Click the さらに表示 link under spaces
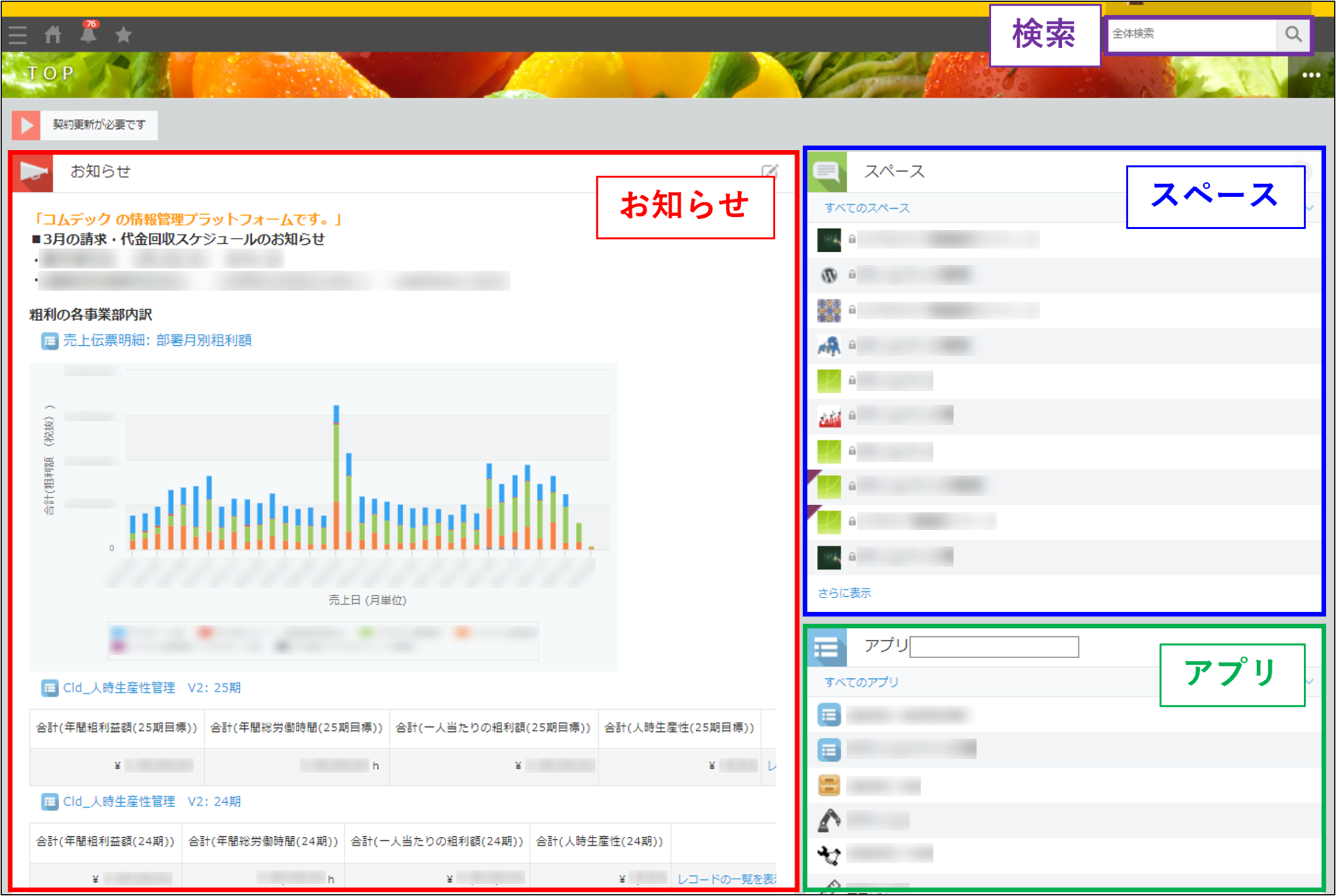 (x=844, y=593)
